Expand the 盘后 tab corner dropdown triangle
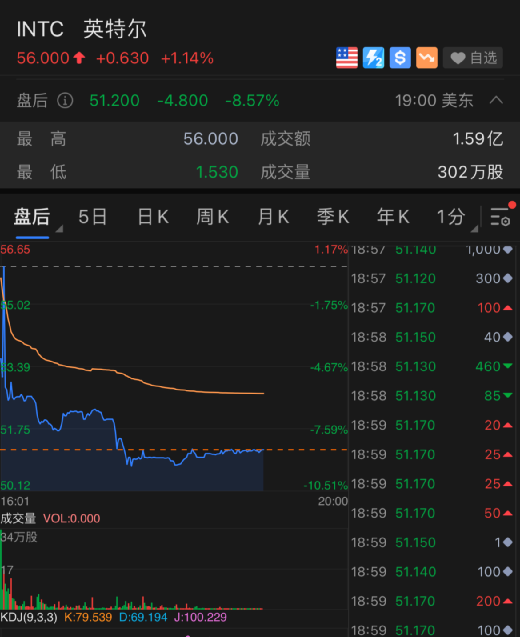Viewport: 520px width, 637px height. coord(59,229)
